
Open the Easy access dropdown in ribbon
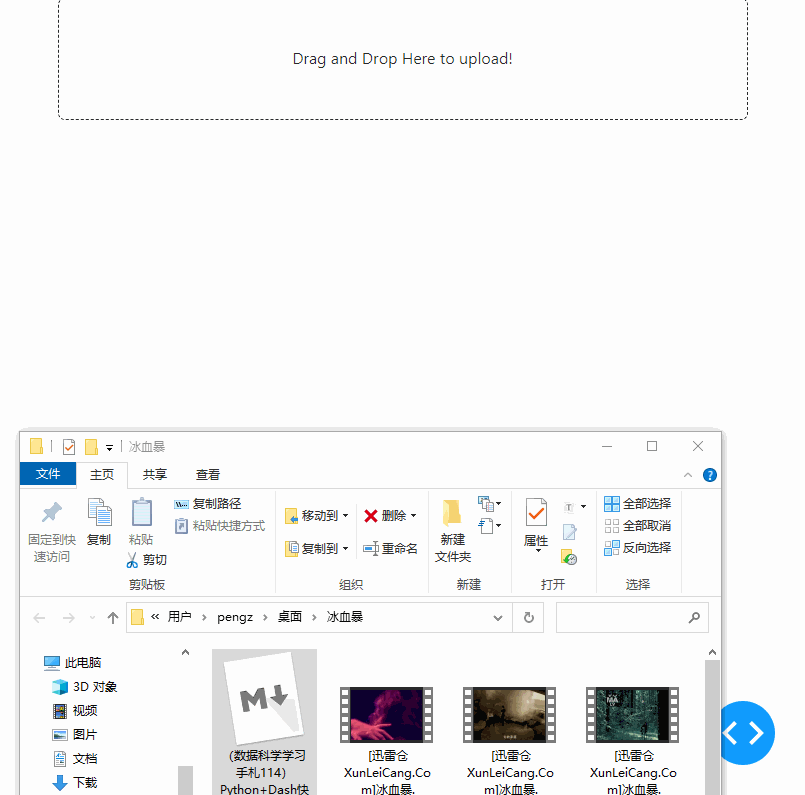[x=489, y=526]
